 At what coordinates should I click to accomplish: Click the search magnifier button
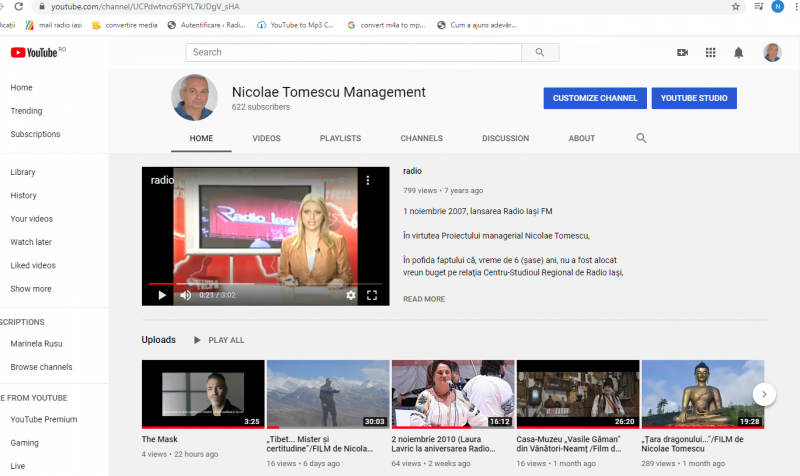coord(540,52)
